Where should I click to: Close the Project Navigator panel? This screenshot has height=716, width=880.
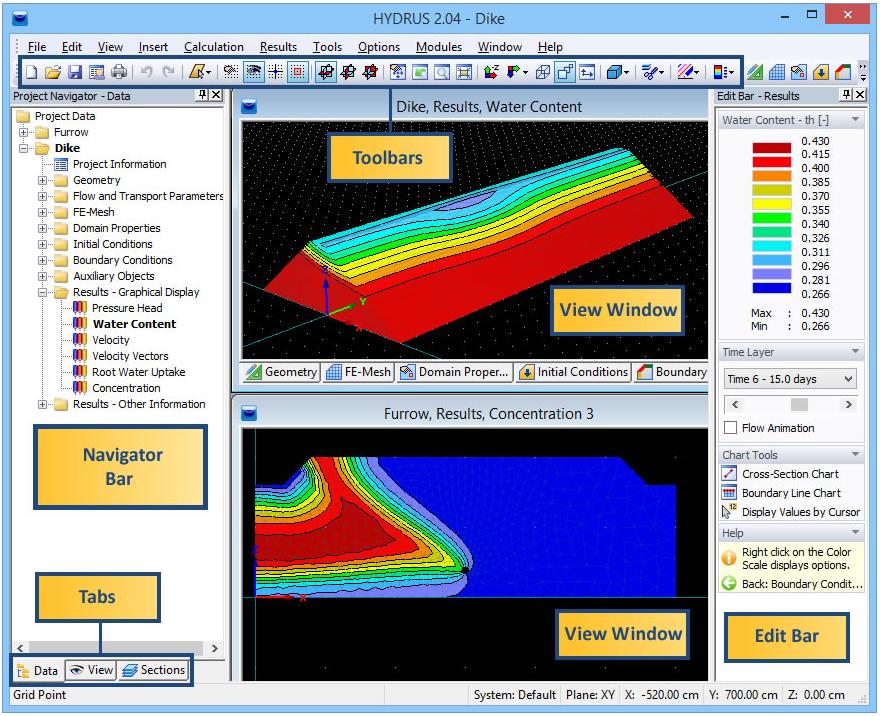(x=216, y=95)
